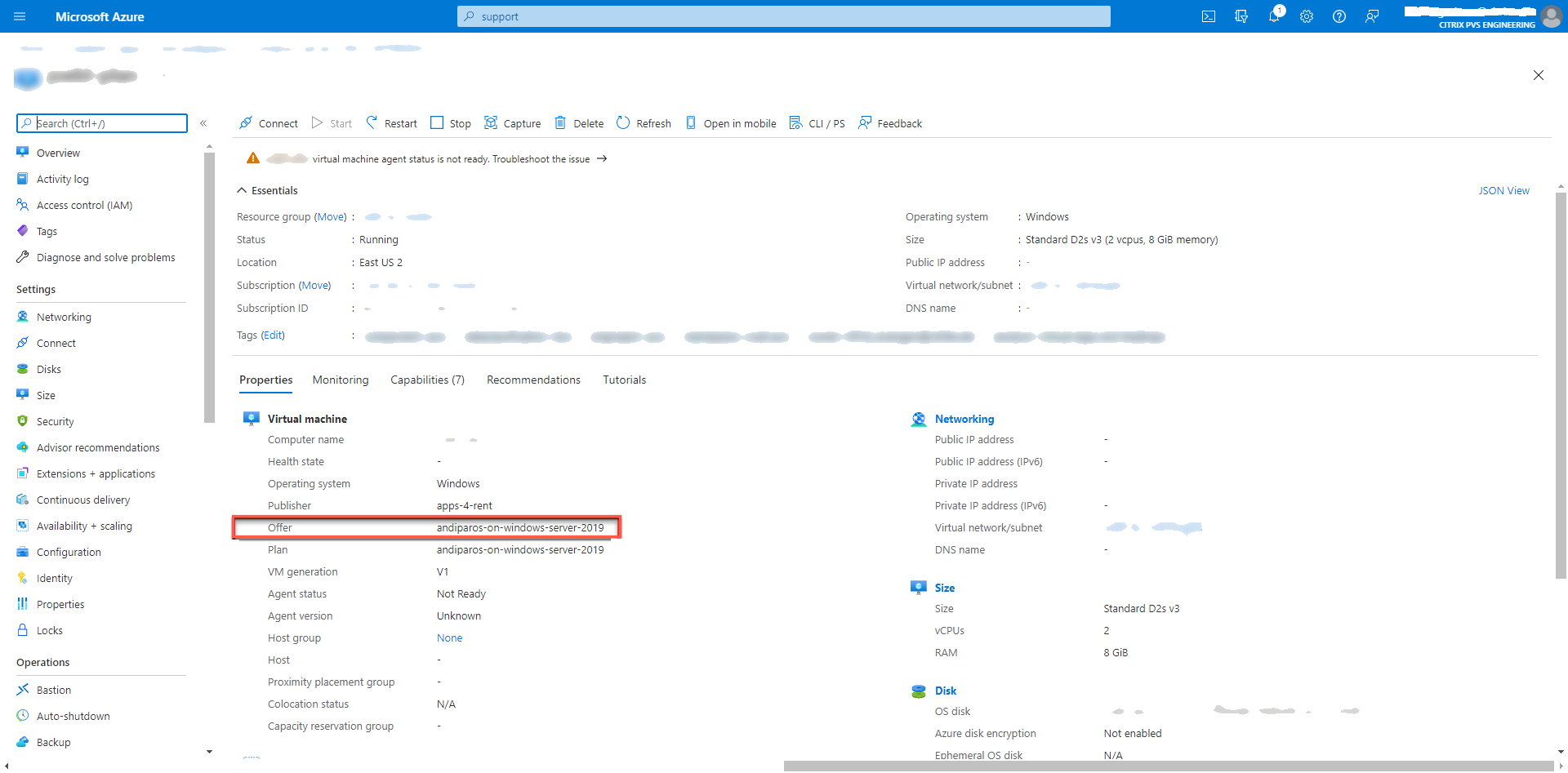Open the portal hamburger menu
1568x773 pixels.
click(x=20, y=16)
